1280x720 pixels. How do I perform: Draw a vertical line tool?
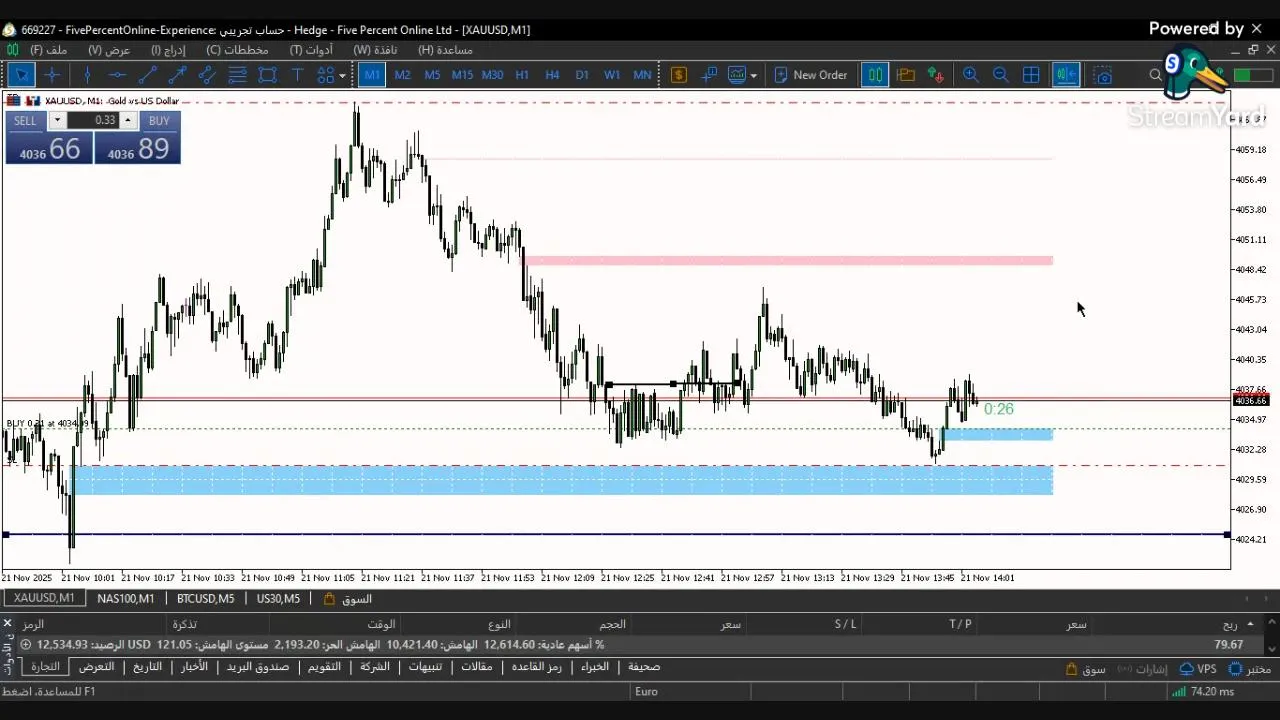(x=87, y=75)
